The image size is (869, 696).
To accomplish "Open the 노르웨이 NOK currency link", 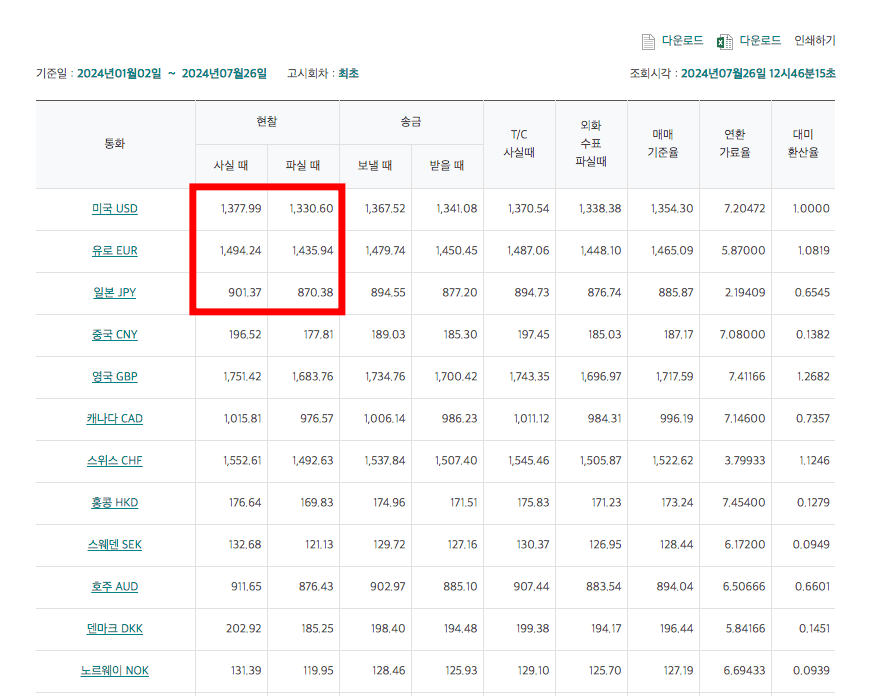I will pos(115,671).
